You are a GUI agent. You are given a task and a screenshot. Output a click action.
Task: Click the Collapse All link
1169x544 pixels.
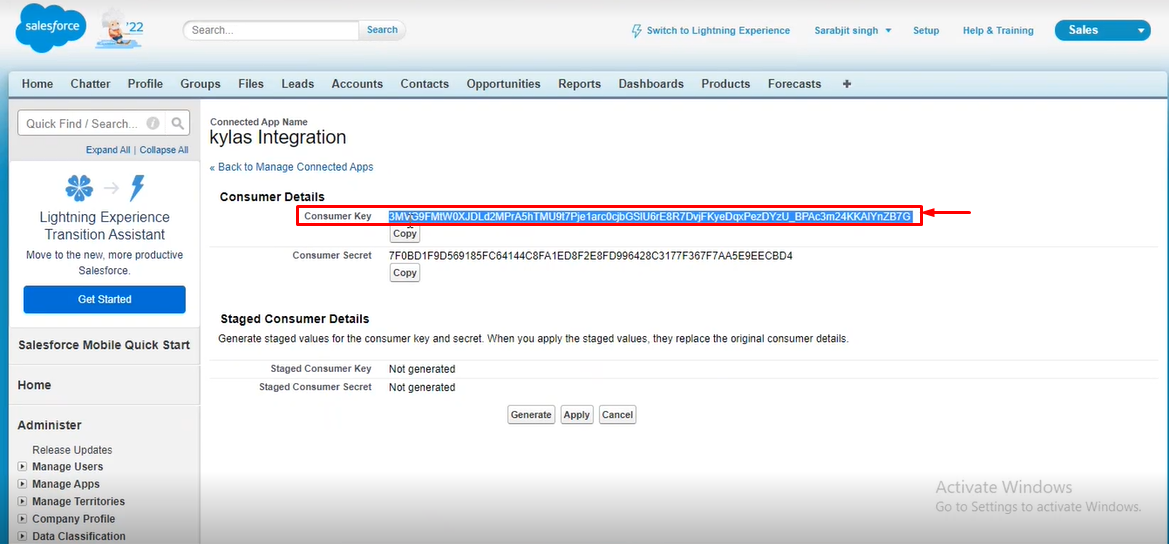tap(164, 150)
